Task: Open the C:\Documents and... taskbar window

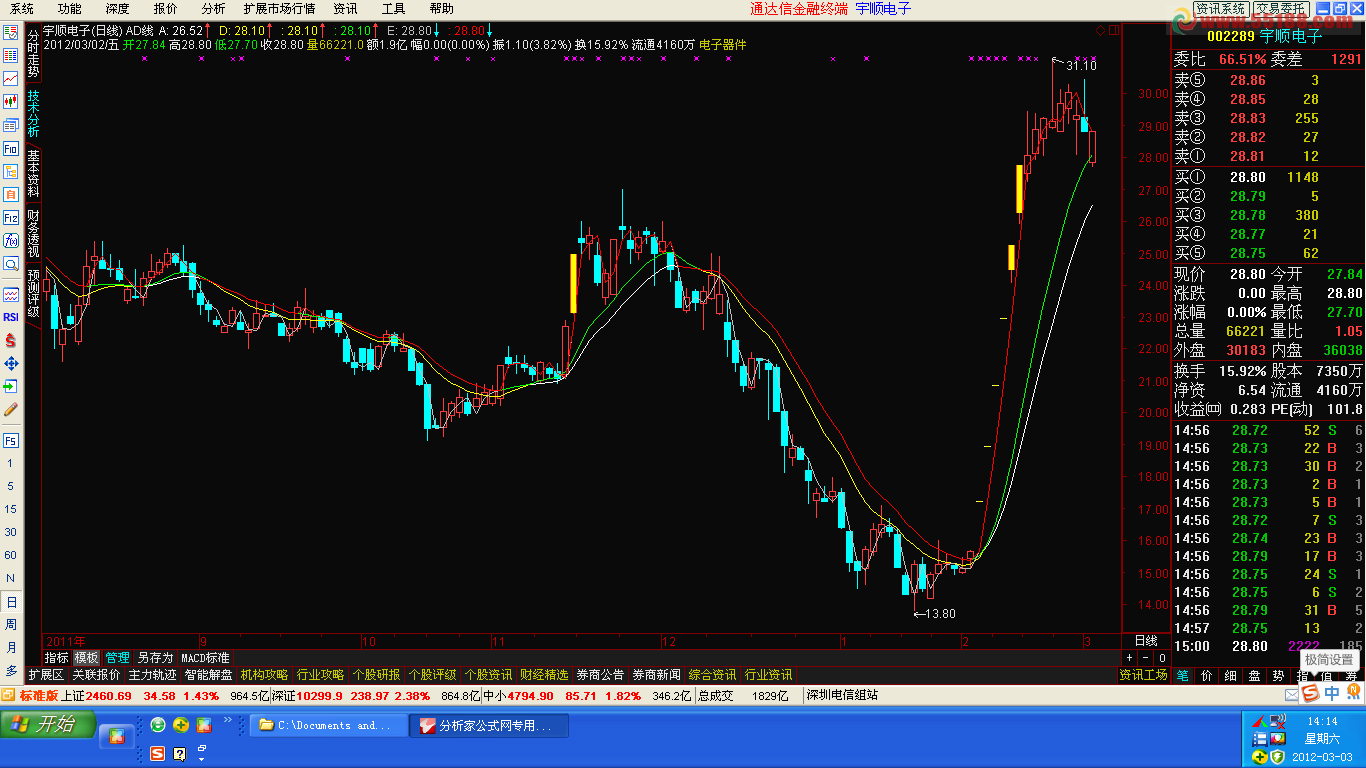Action: click(328, 726)
